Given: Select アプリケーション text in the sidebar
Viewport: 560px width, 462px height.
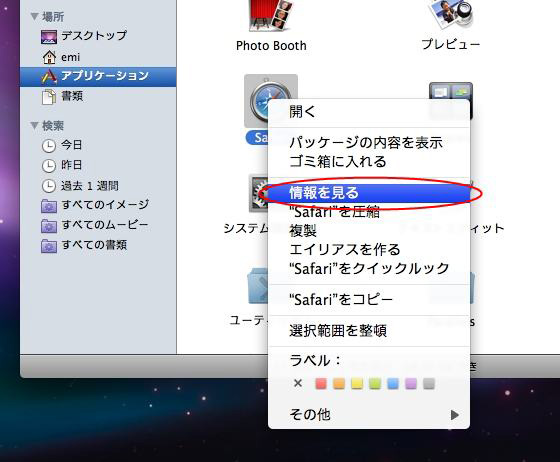Looking at the screenshot, I should click(105, 76).
